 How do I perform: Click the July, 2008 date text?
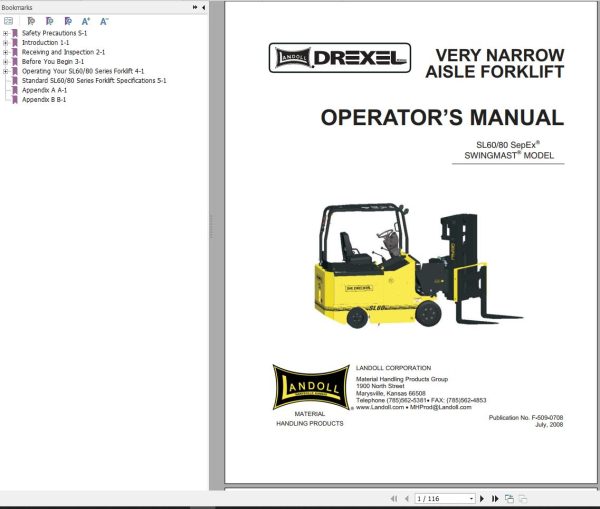(549, 424)
